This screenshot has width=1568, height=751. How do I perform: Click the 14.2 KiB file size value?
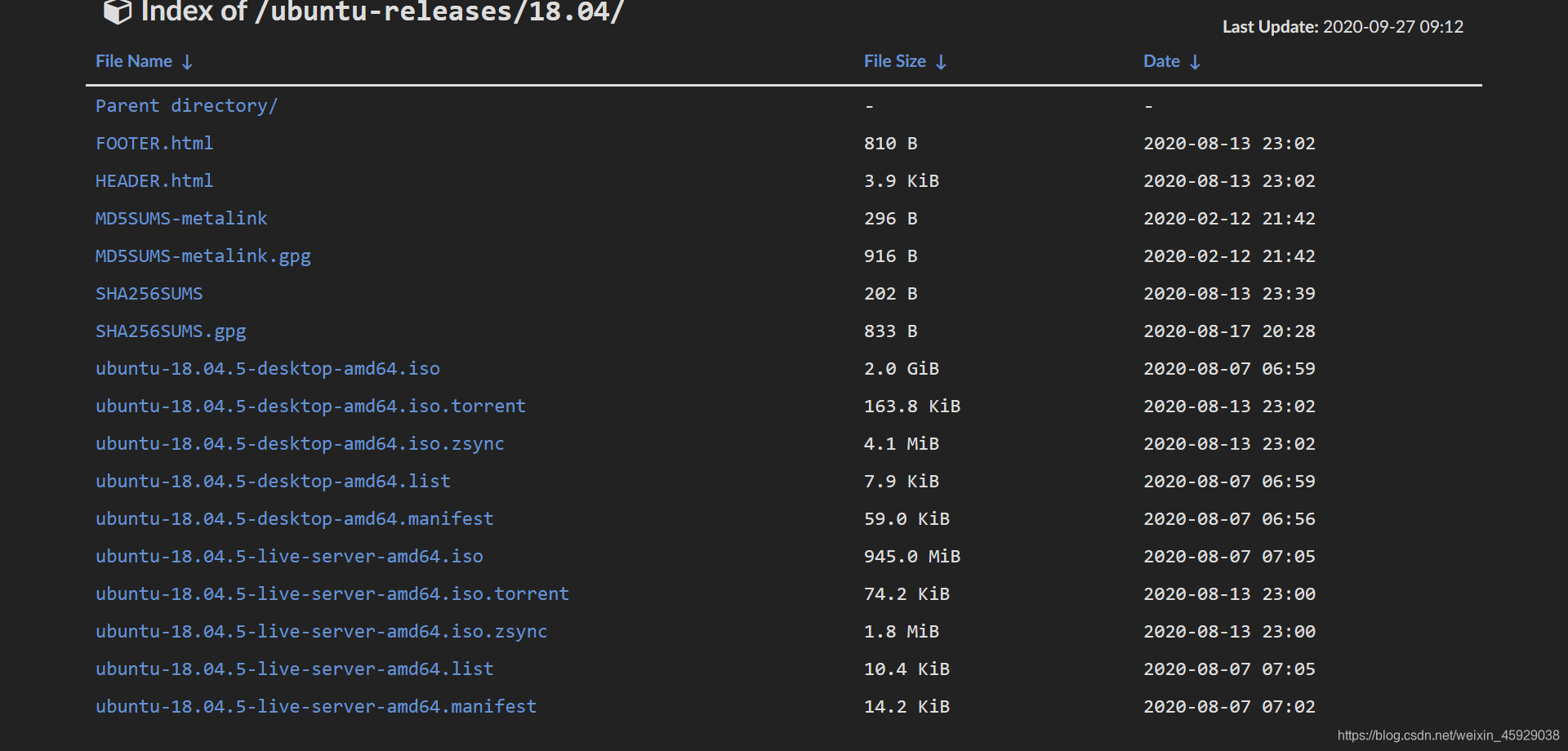[x=907, y=707]
